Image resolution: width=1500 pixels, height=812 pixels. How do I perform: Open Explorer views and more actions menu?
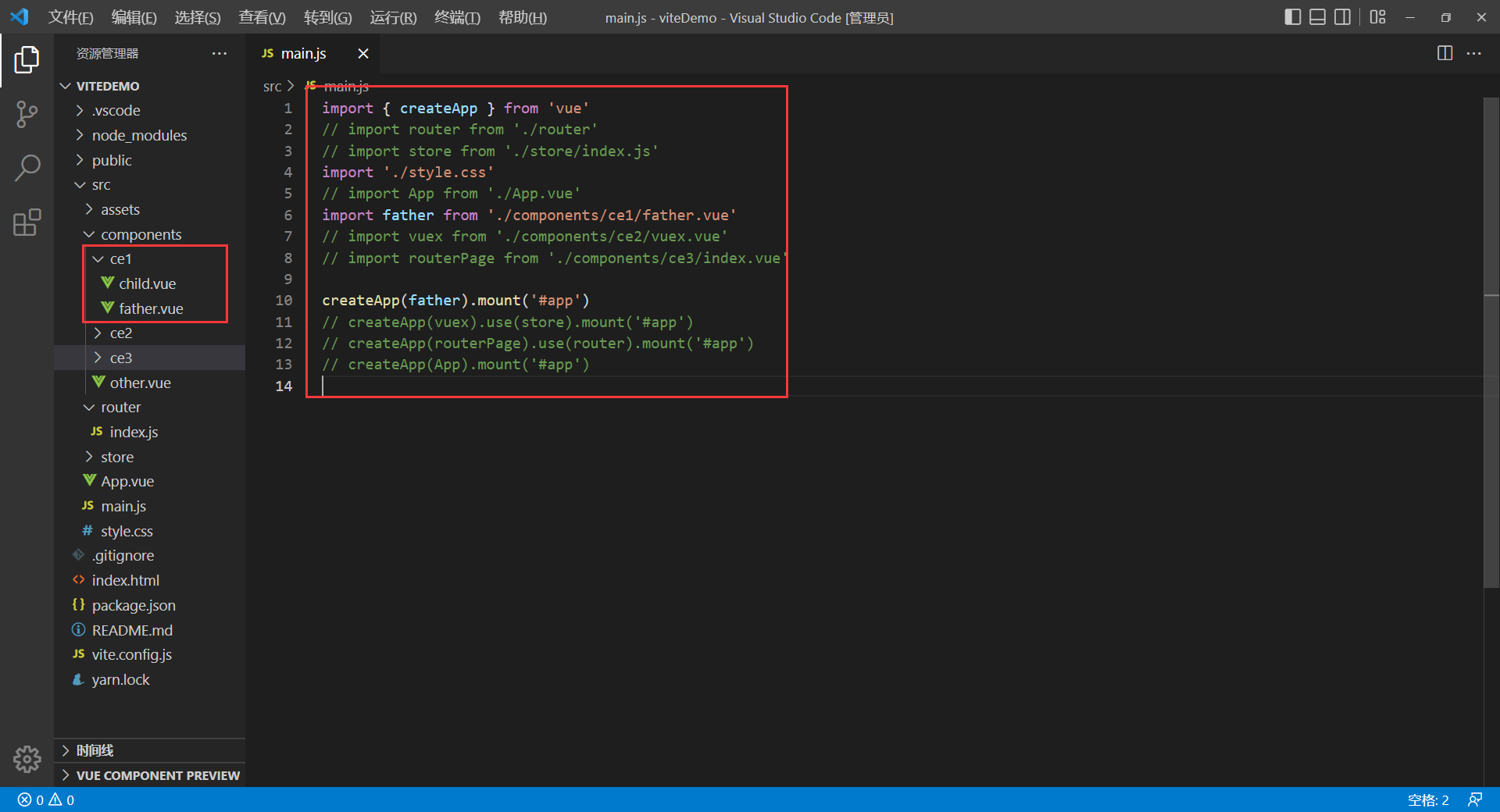[x=220, y=53]
